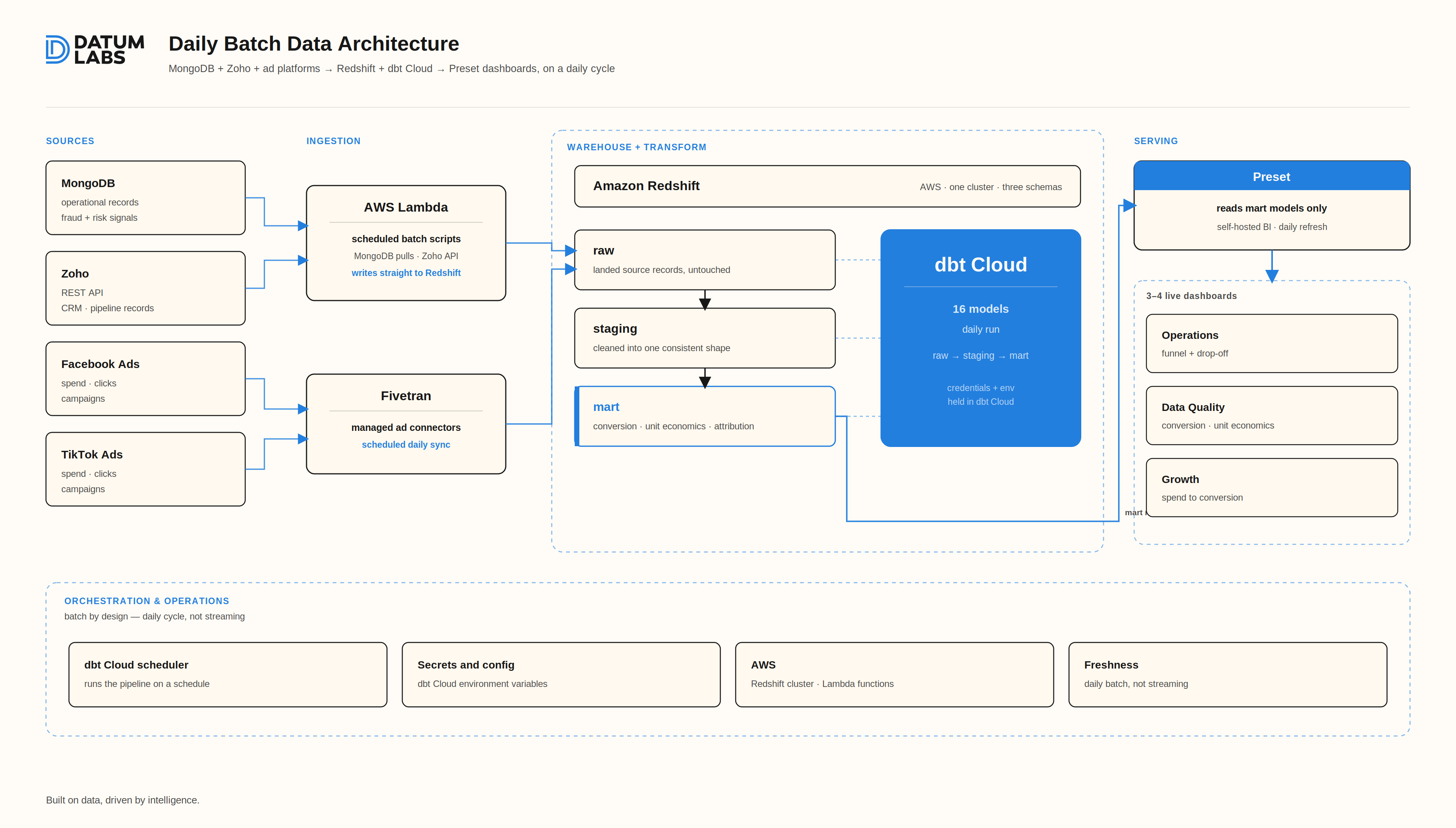The image size is (1456, 828).
Task: Select the AWS operations card
Action: point(895,674)
